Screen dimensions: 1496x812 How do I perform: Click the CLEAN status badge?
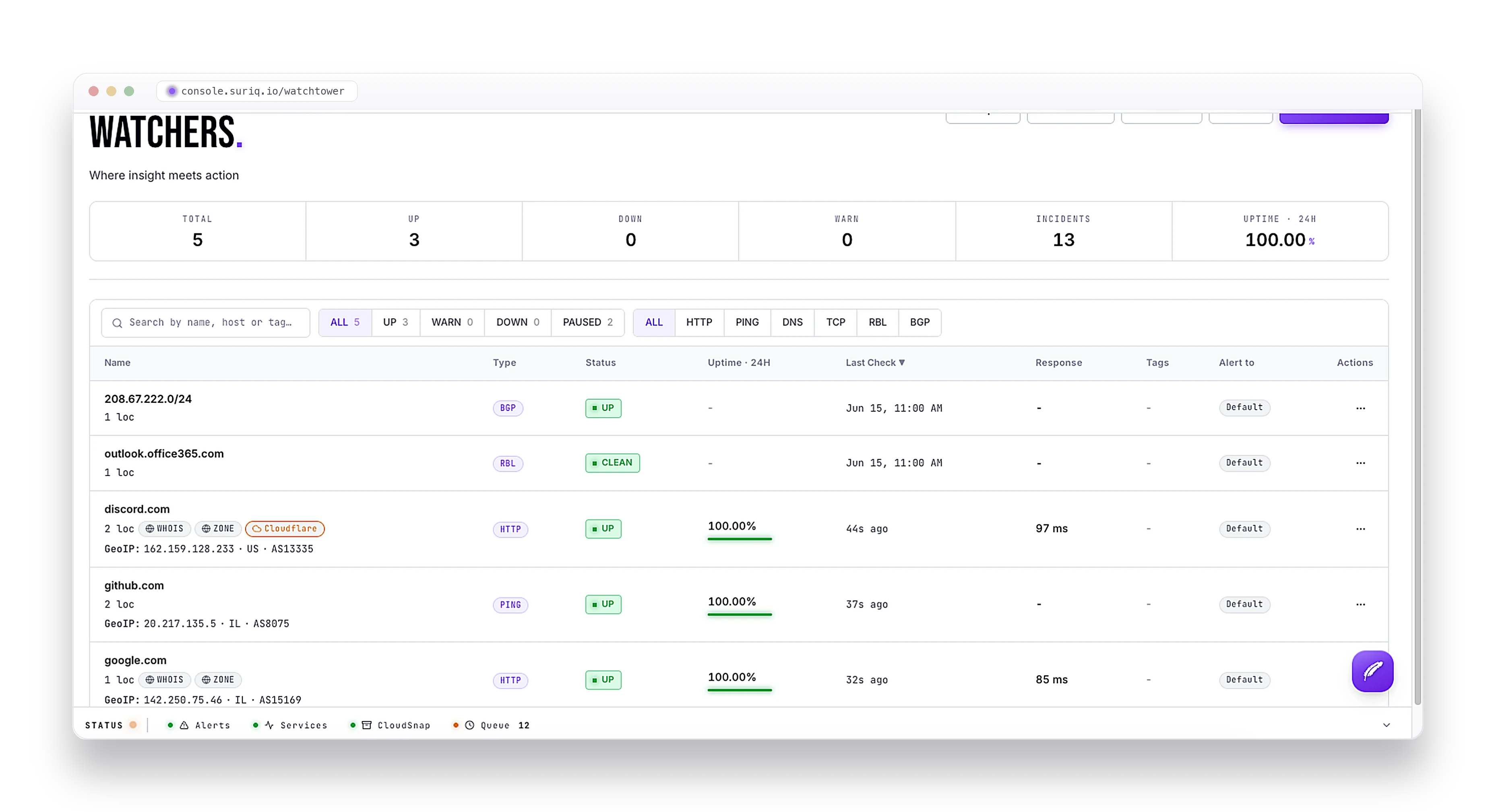pos(612,463)
